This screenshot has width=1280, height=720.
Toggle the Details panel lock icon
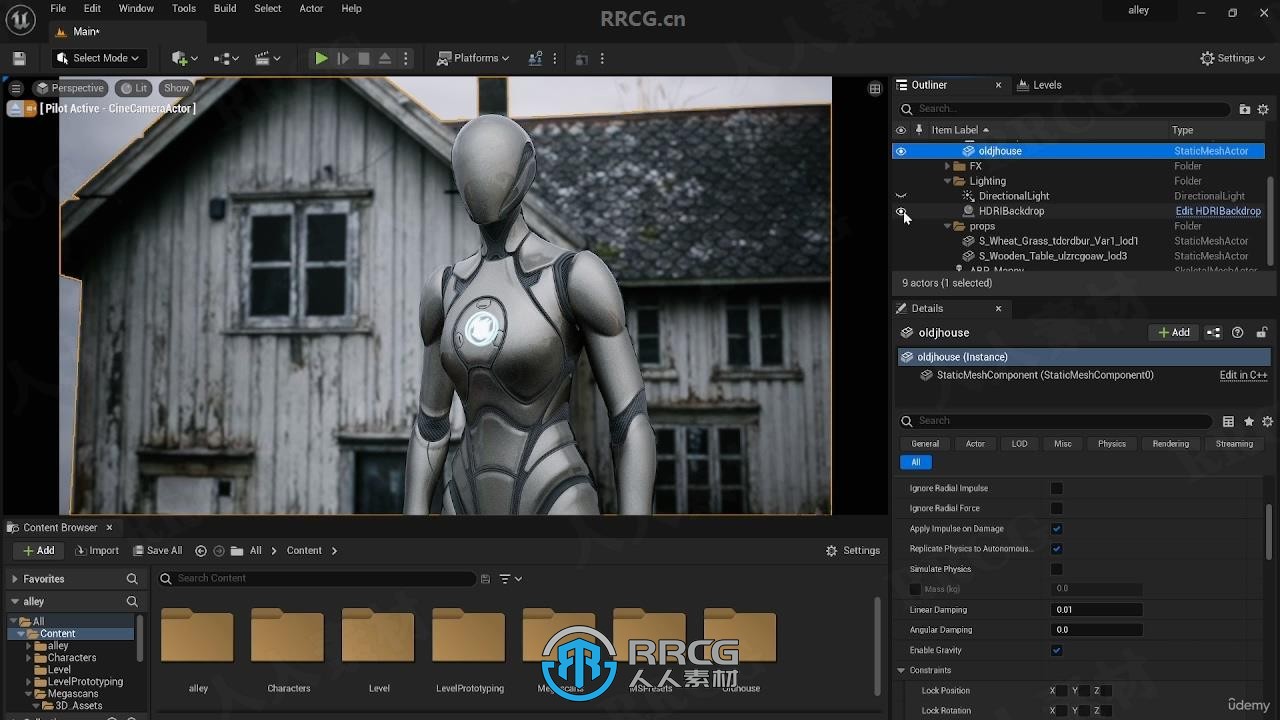coord(1262,333)
